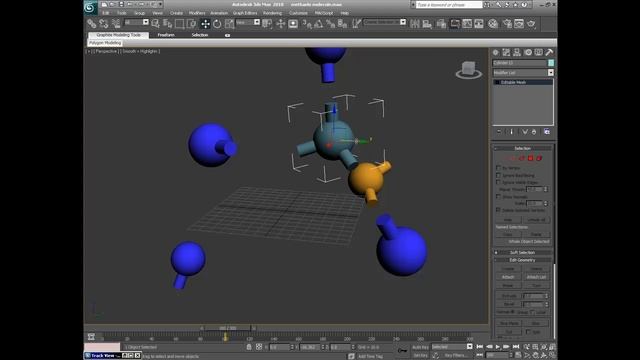Select Local normal radio button
Screen dimensions: 640x360
pyautogui.click(x=533, y=312)
